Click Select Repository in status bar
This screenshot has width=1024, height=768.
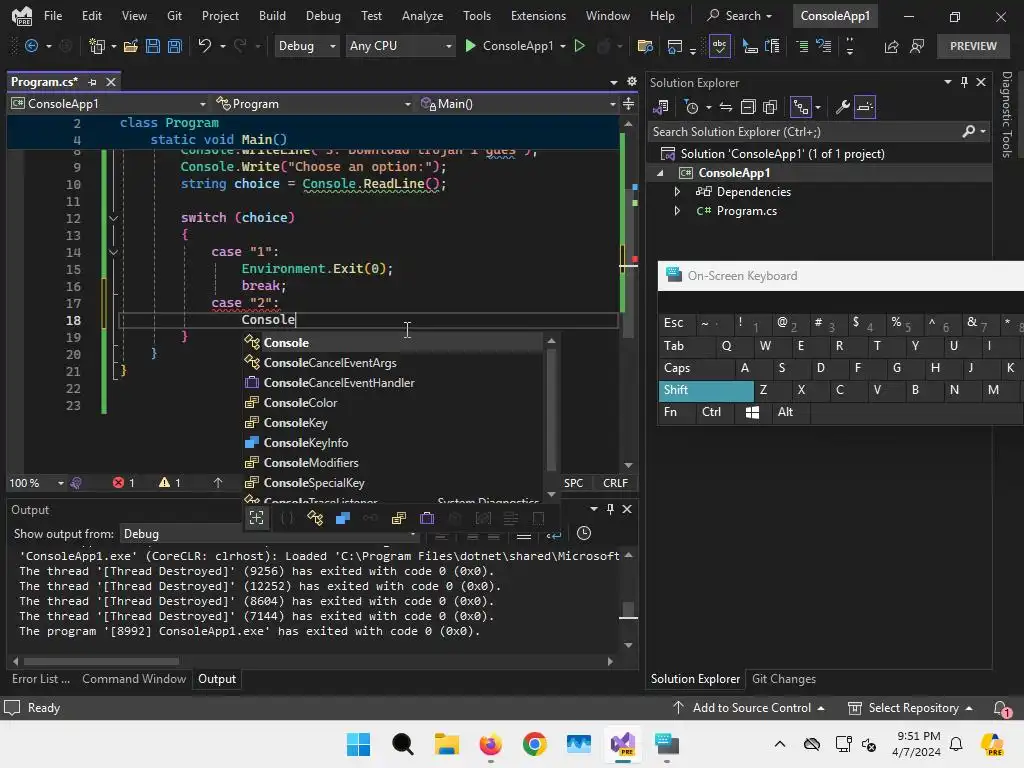coord(910,708)
